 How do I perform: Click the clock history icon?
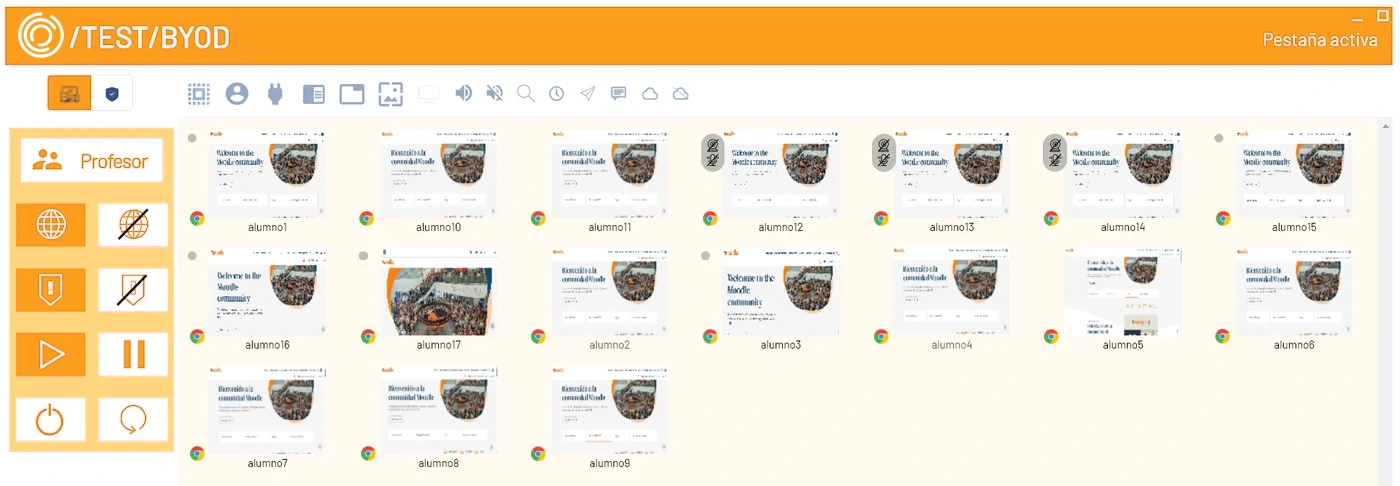click(556, 94)
